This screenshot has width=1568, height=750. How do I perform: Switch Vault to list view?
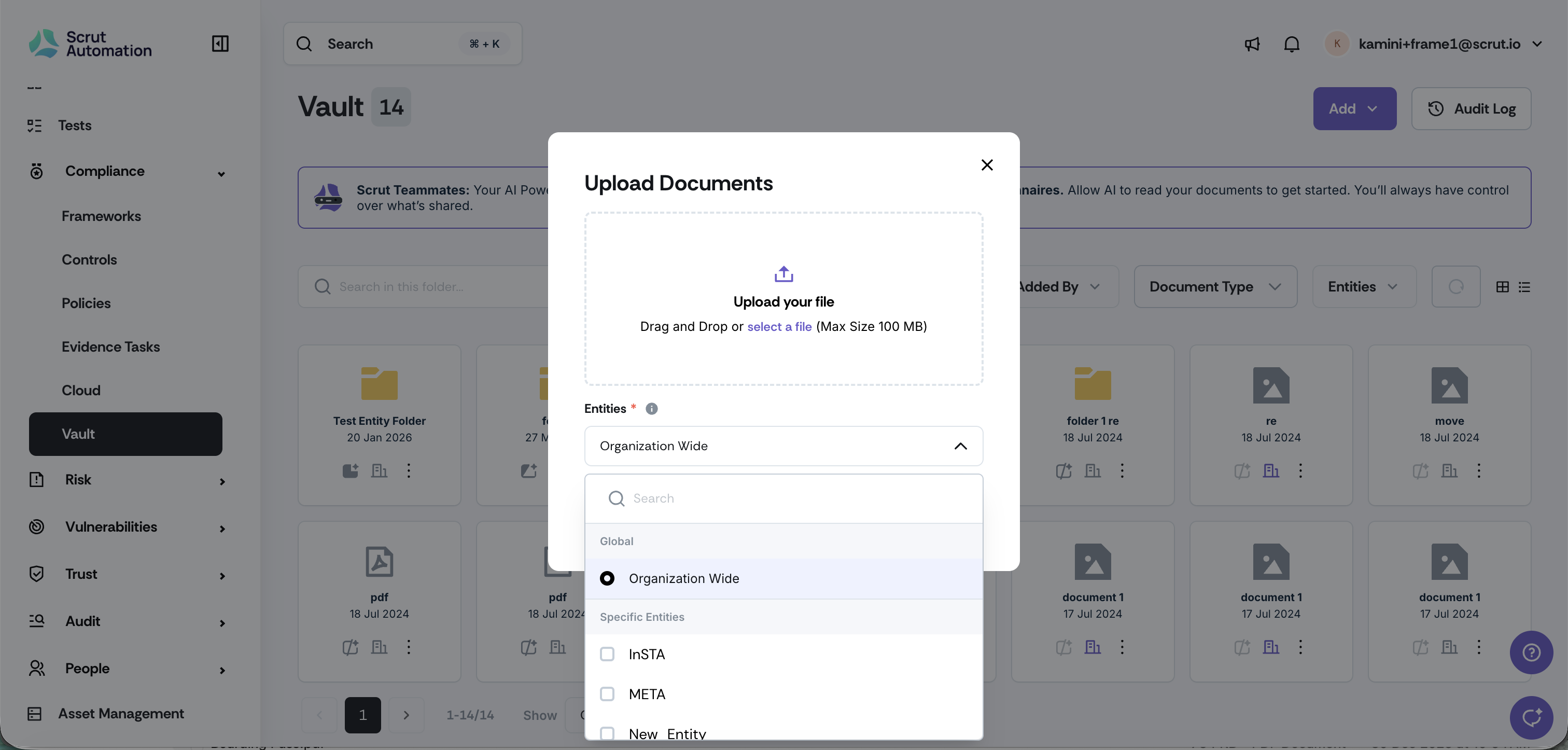[x=1524, y=287]
